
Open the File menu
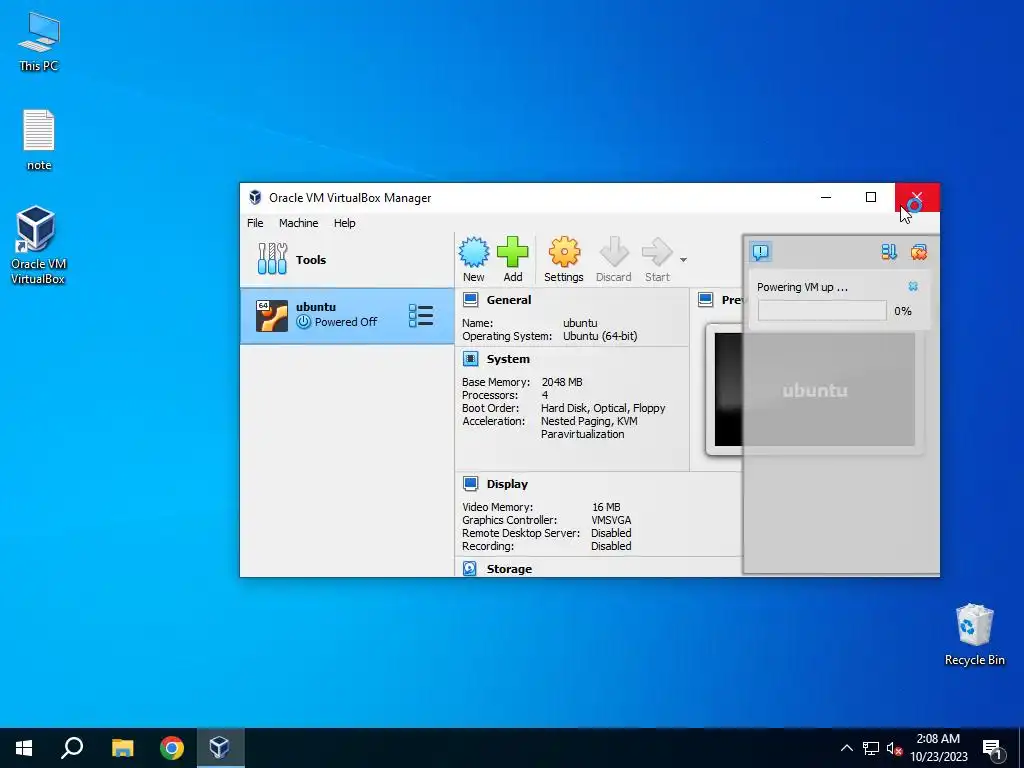255,223
